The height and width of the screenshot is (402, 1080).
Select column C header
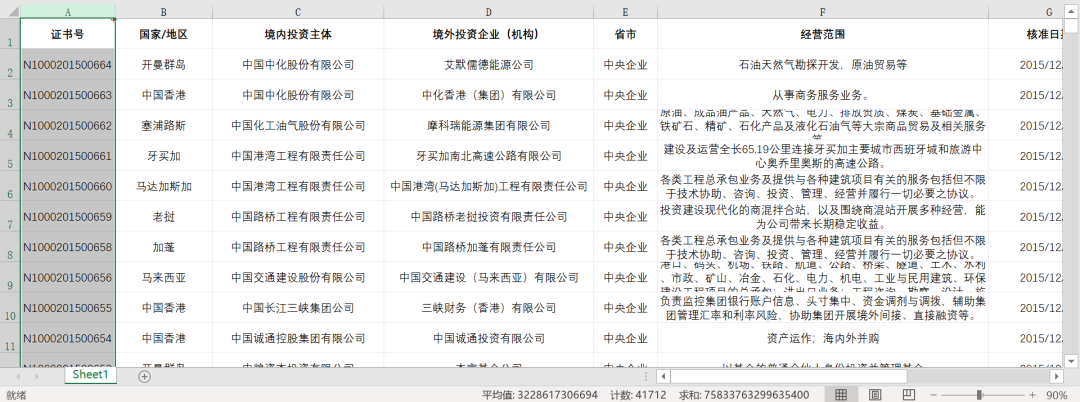click(x=298, y=11)
